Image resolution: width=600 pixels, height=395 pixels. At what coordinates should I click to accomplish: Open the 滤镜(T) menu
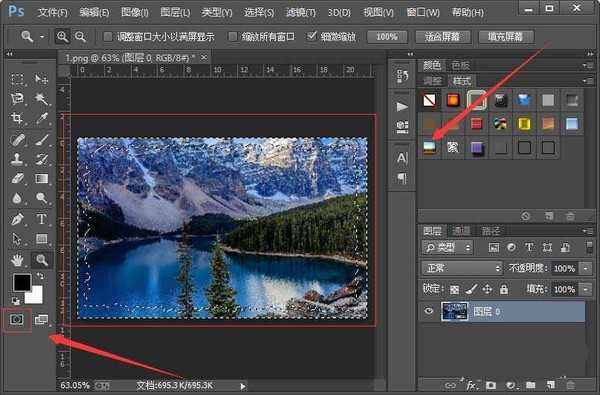(301, 13)
